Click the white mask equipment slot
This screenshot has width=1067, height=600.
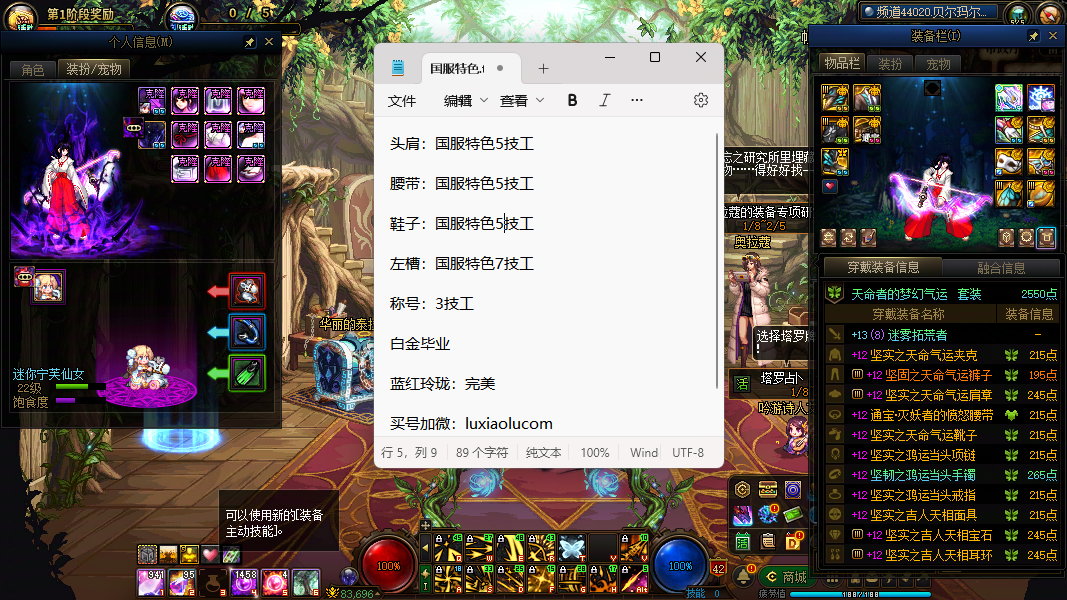1009,161
